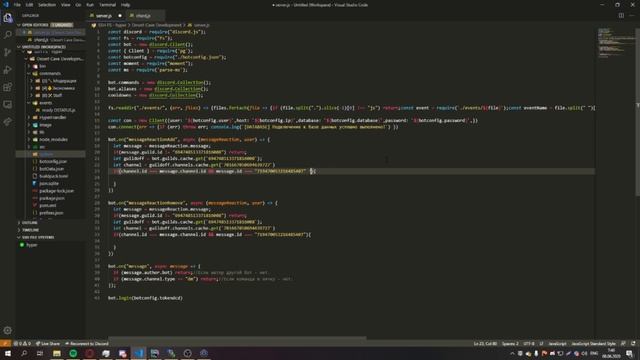Open notifications bell in status bar
Image resolution: width=640 pixels, height=360 pixels.
(x=633, y=344)
